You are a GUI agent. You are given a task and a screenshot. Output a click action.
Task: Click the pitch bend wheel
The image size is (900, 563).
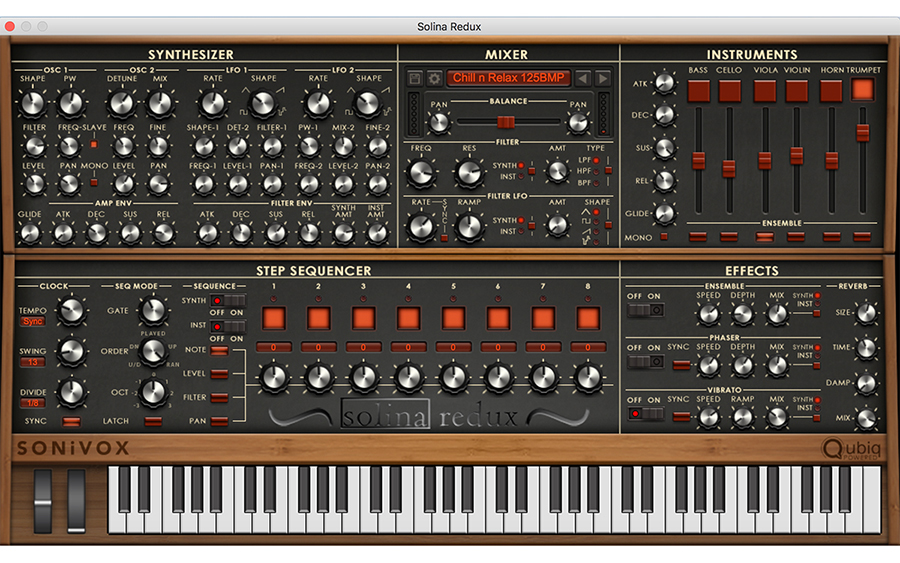coord(43,501)
